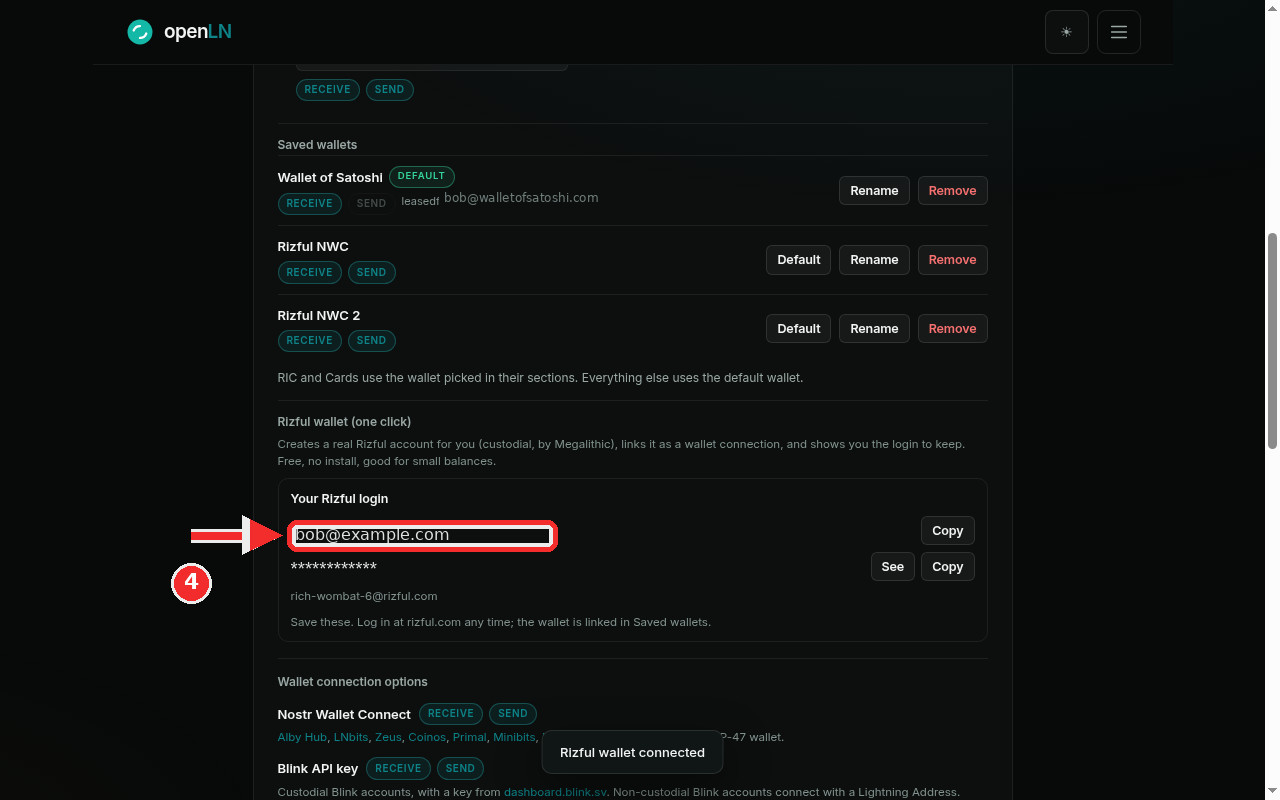Click the SEND badge beside Blink API key
The image size is (1280, 800).
460,769
